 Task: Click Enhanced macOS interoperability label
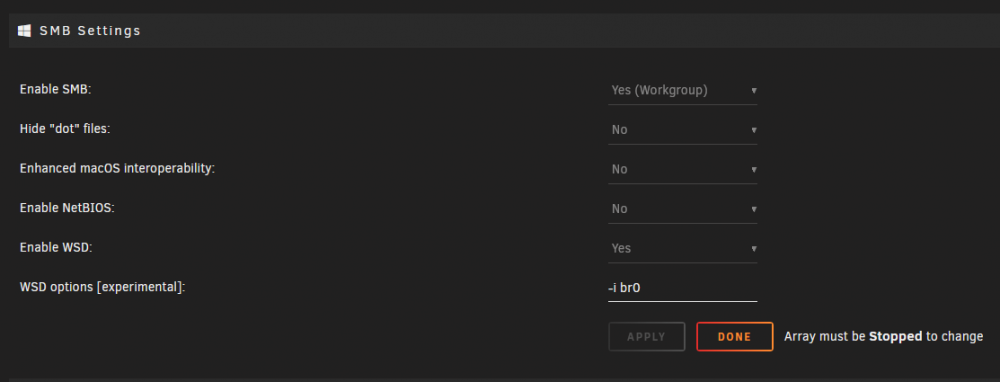click(x=117, y=168)
